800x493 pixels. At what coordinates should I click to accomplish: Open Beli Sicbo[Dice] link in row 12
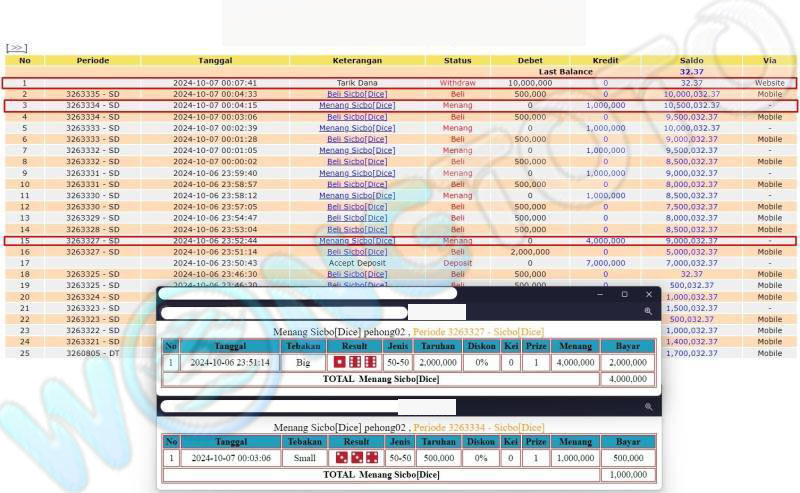point(357,207)
